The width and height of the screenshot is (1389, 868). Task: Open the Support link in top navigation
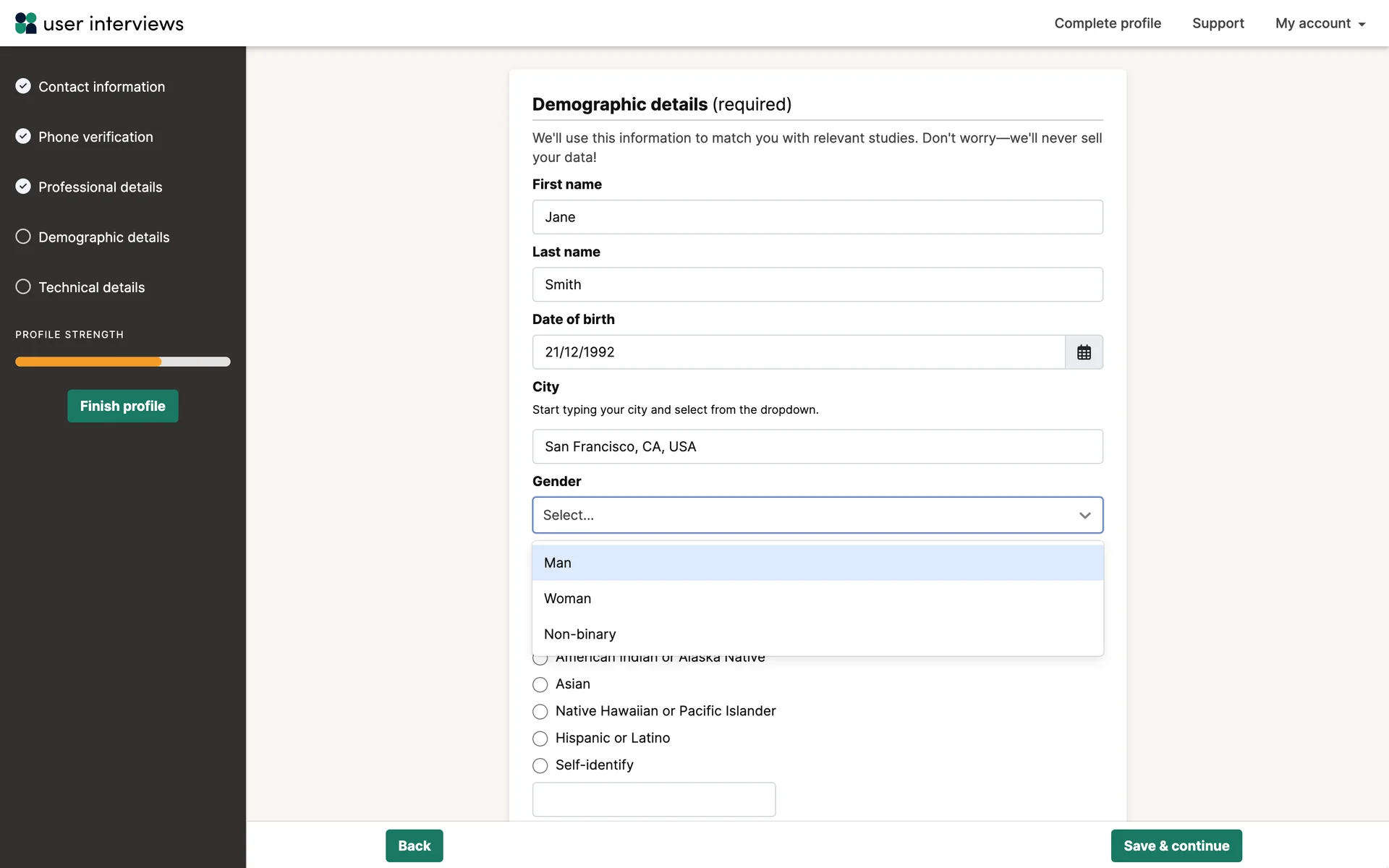pos(1218,23)
